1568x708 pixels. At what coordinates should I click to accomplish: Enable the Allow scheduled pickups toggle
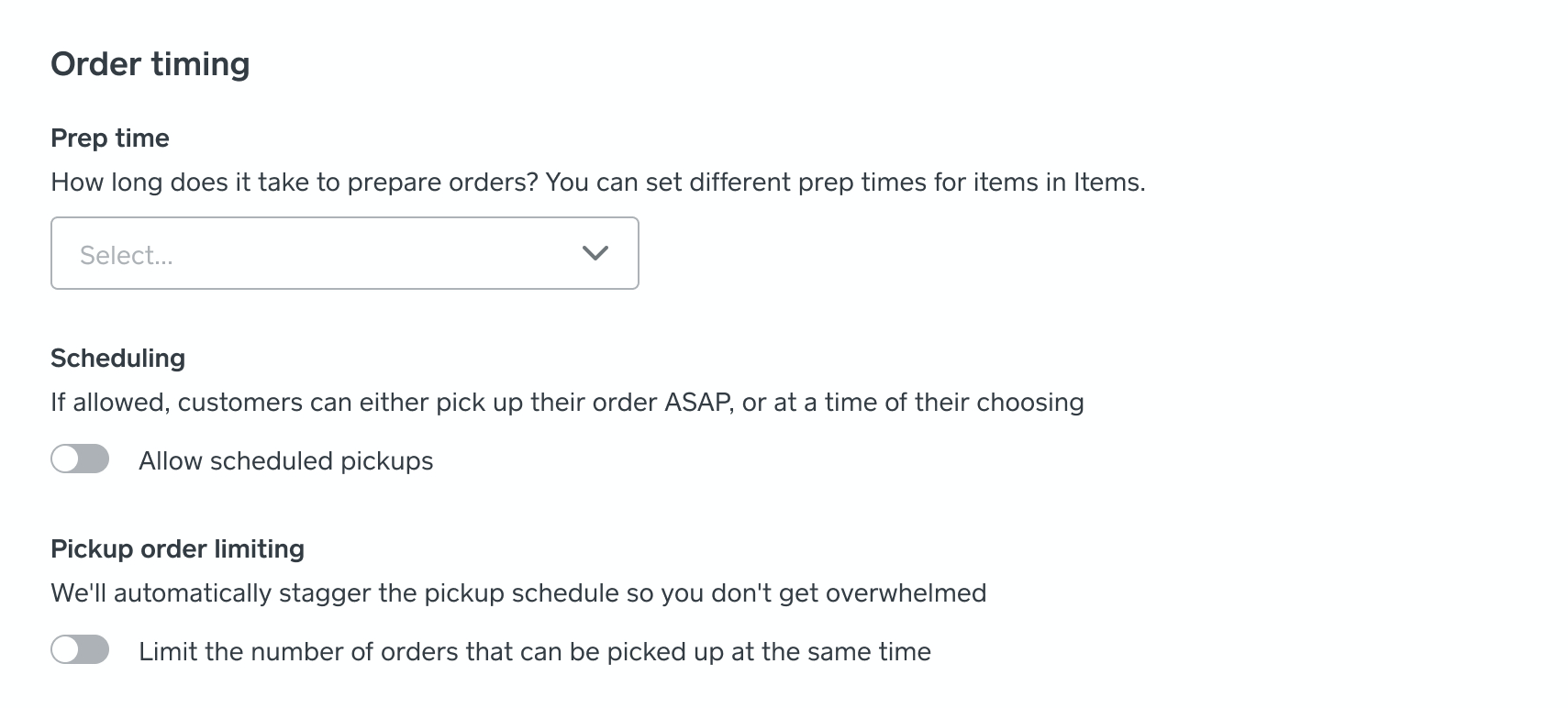tap(80, 459)
